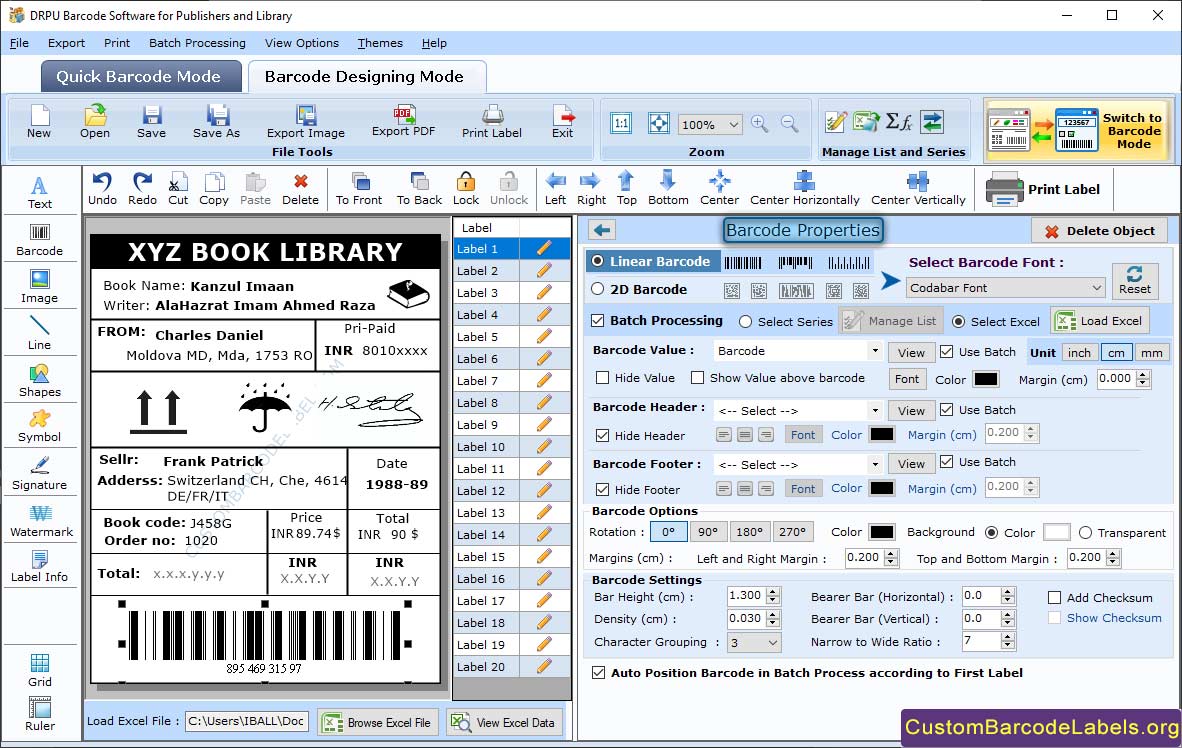Screen dimensions: 1182x748
Task: Click Export Image in File Tools
Action: [305, 121]
